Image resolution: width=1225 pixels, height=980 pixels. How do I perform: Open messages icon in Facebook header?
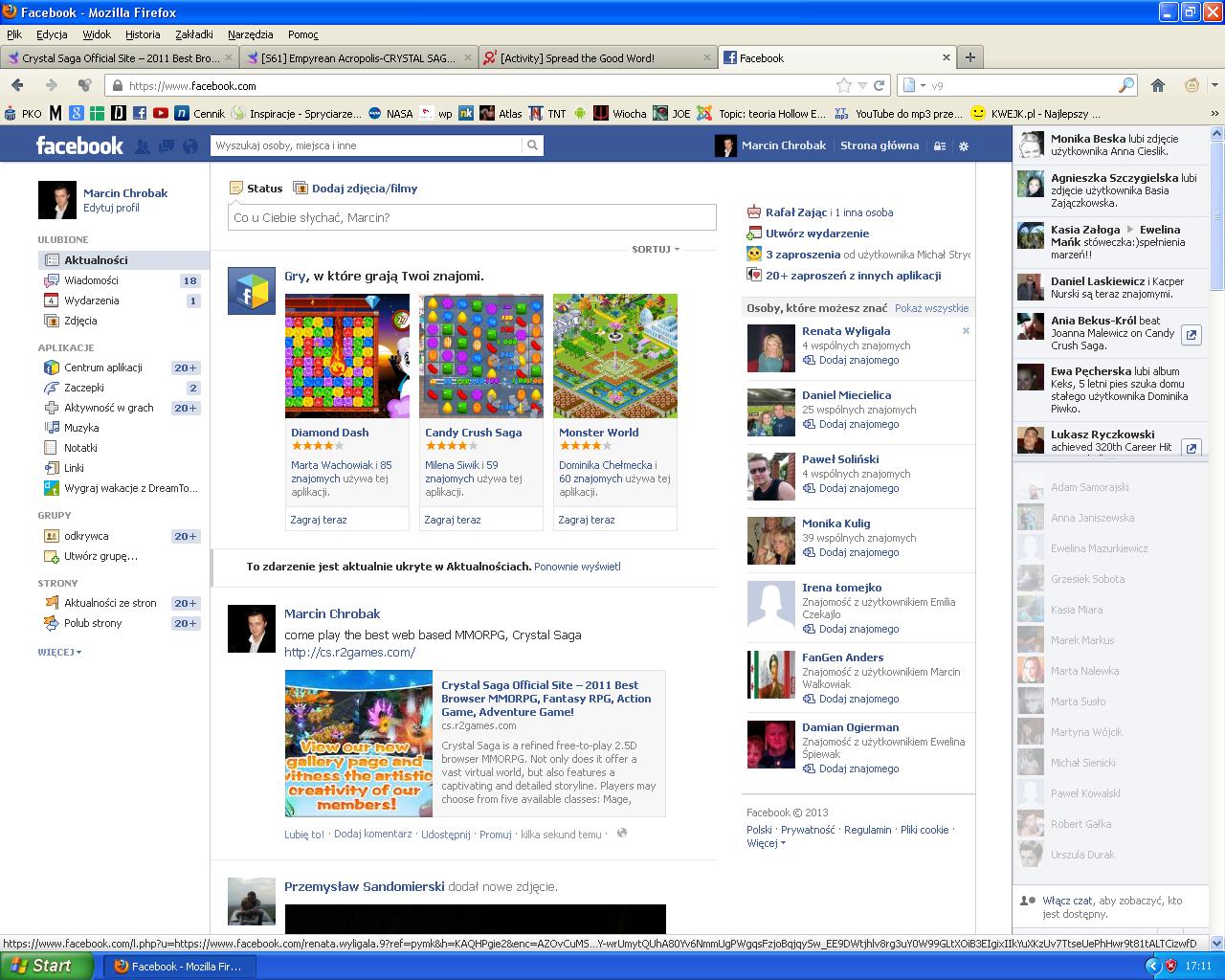coord(166,146)
